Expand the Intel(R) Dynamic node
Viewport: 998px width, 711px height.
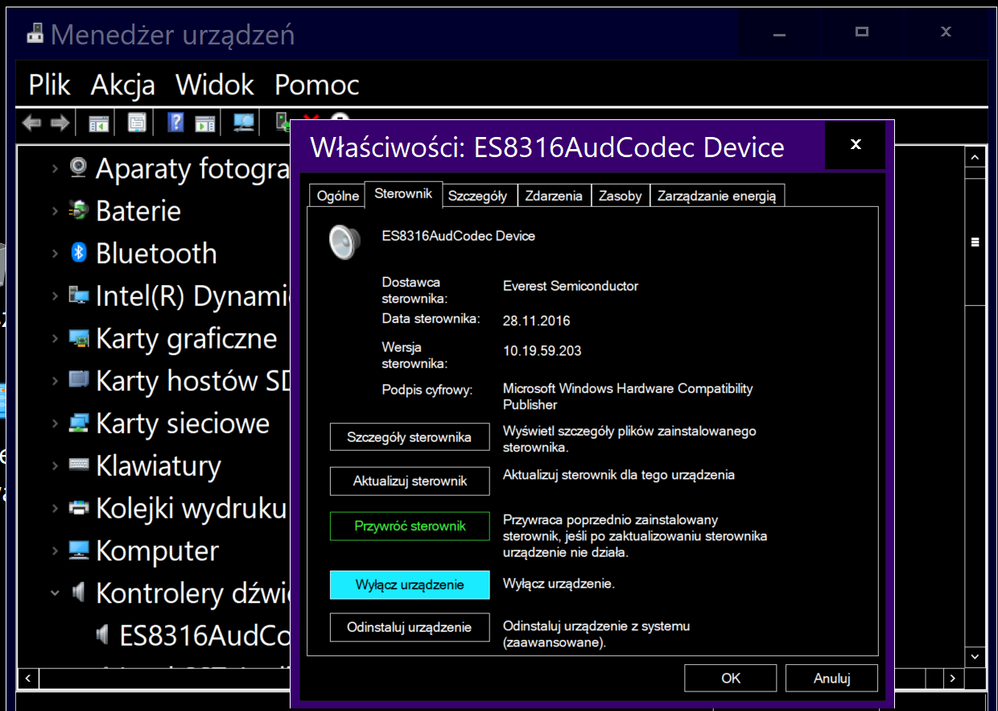coord(55,296)
